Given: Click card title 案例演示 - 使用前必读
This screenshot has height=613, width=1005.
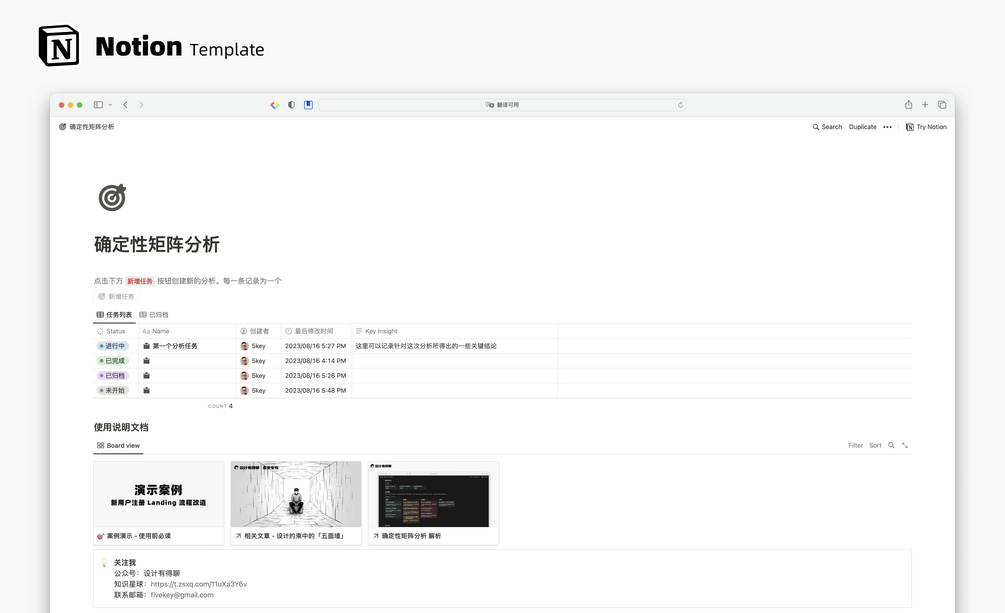Looking at the screenshot, I should (x=138, y=536).
